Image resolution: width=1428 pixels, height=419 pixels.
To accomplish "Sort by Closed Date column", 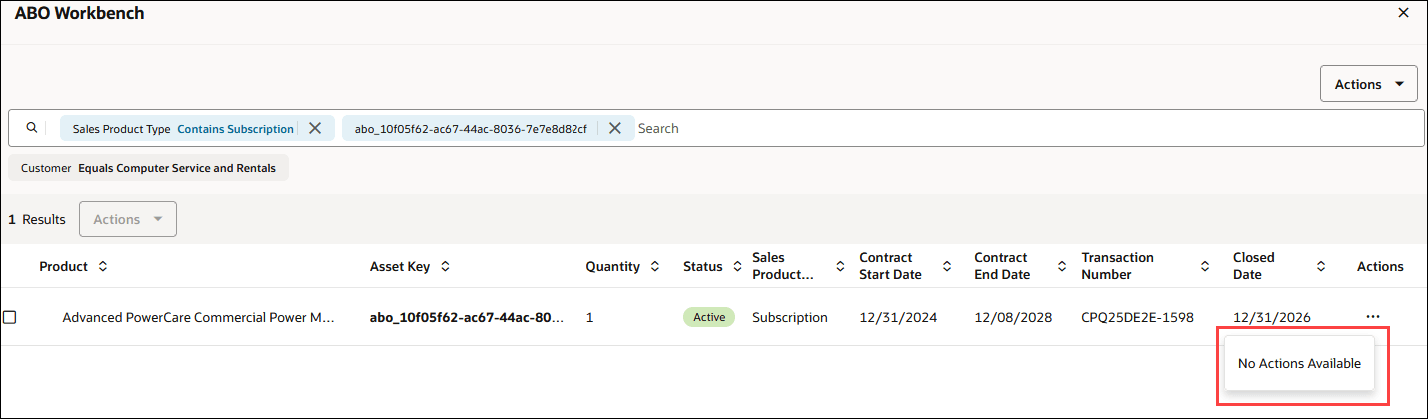I will pos(1320,267).
